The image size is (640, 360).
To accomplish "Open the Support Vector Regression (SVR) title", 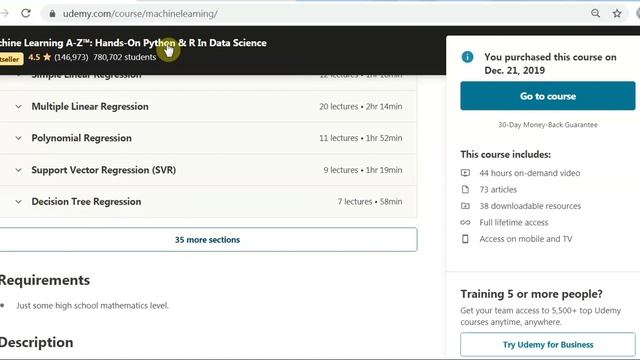I will coord(104,170).
